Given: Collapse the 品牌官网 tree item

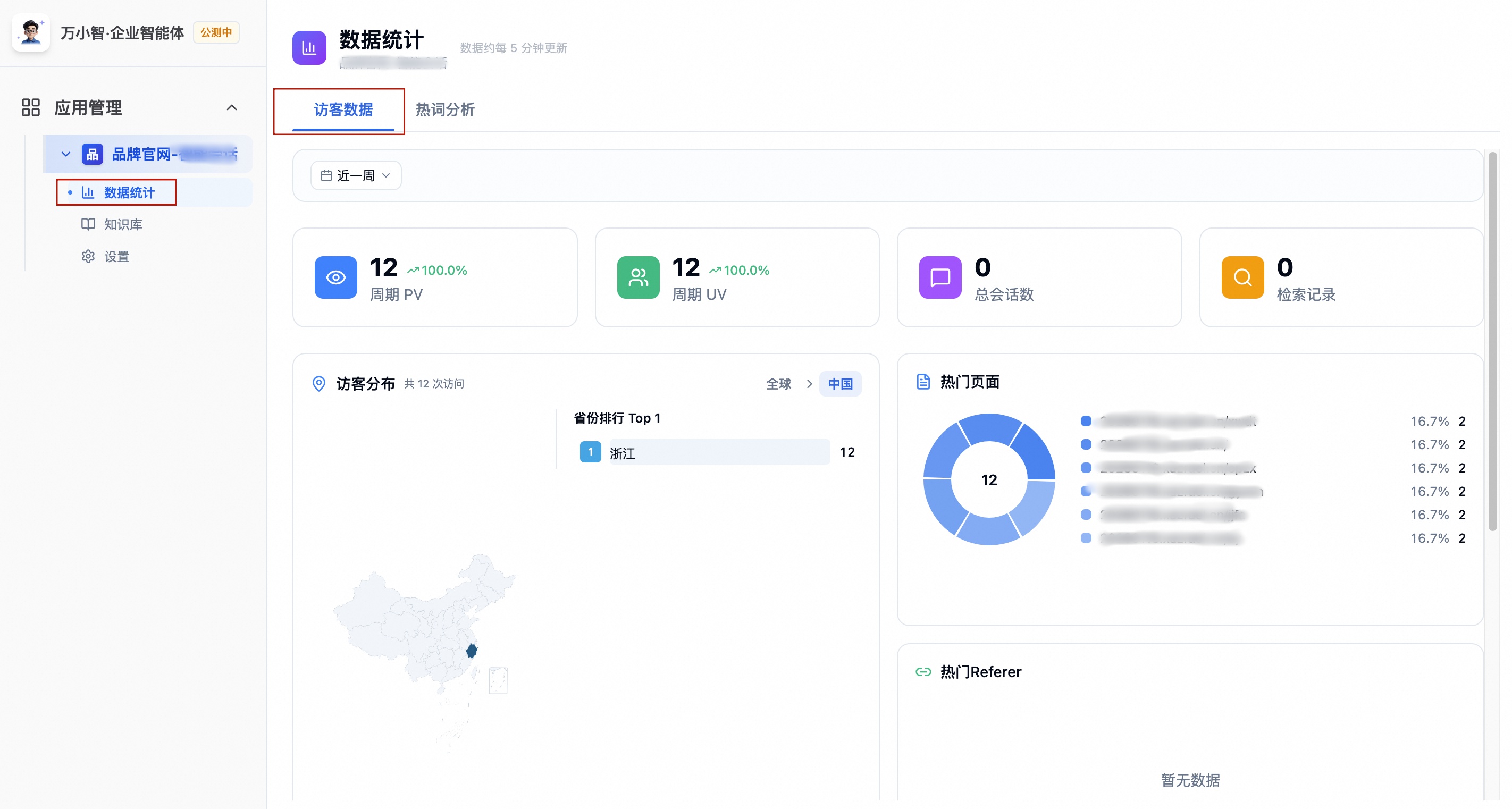Looking at the screenshot, I should point(66,154).
